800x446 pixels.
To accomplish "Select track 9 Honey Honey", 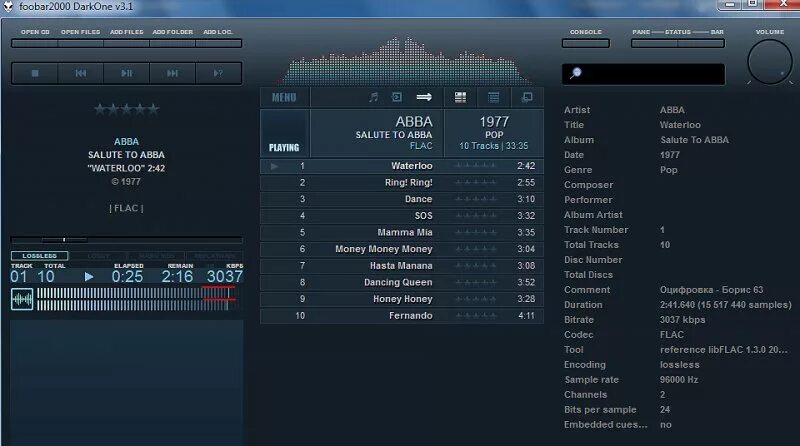I will 402,299.
